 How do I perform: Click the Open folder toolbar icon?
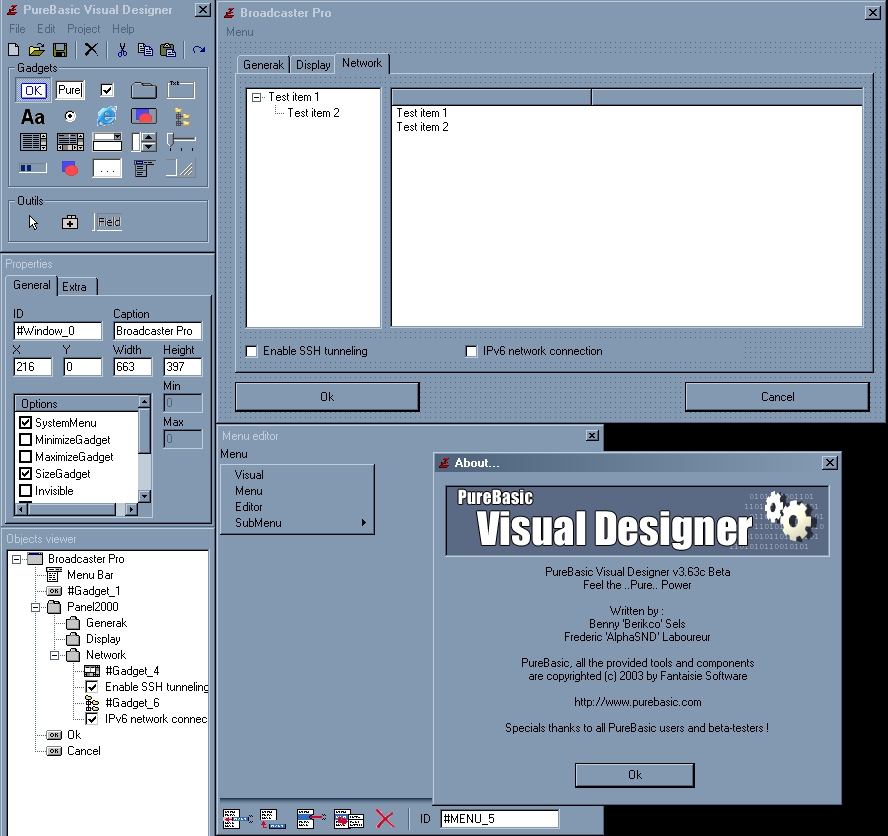pyautogui.click(x=37, y=50)
